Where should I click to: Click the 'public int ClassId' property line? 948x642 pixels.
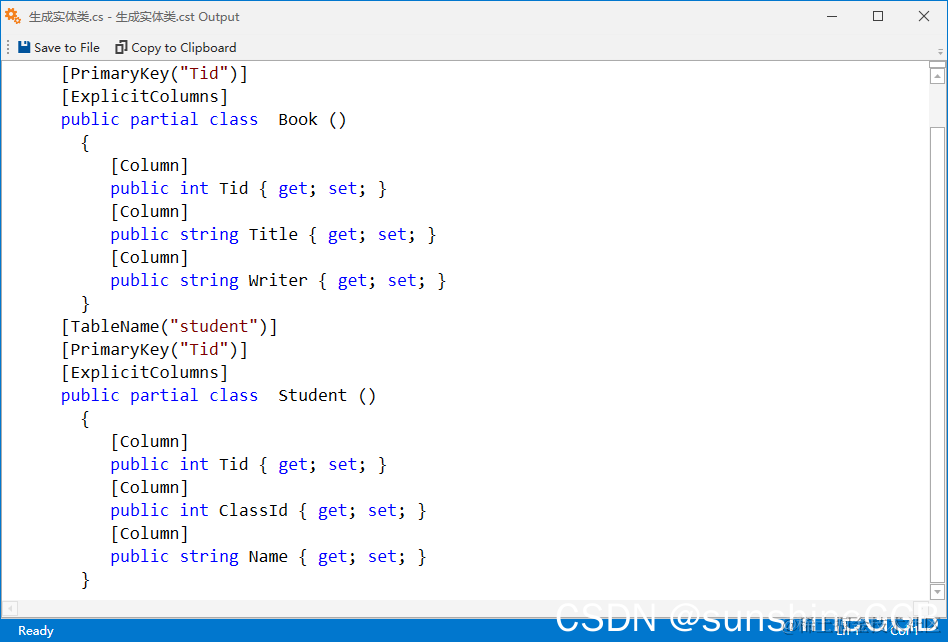point(268,511)
